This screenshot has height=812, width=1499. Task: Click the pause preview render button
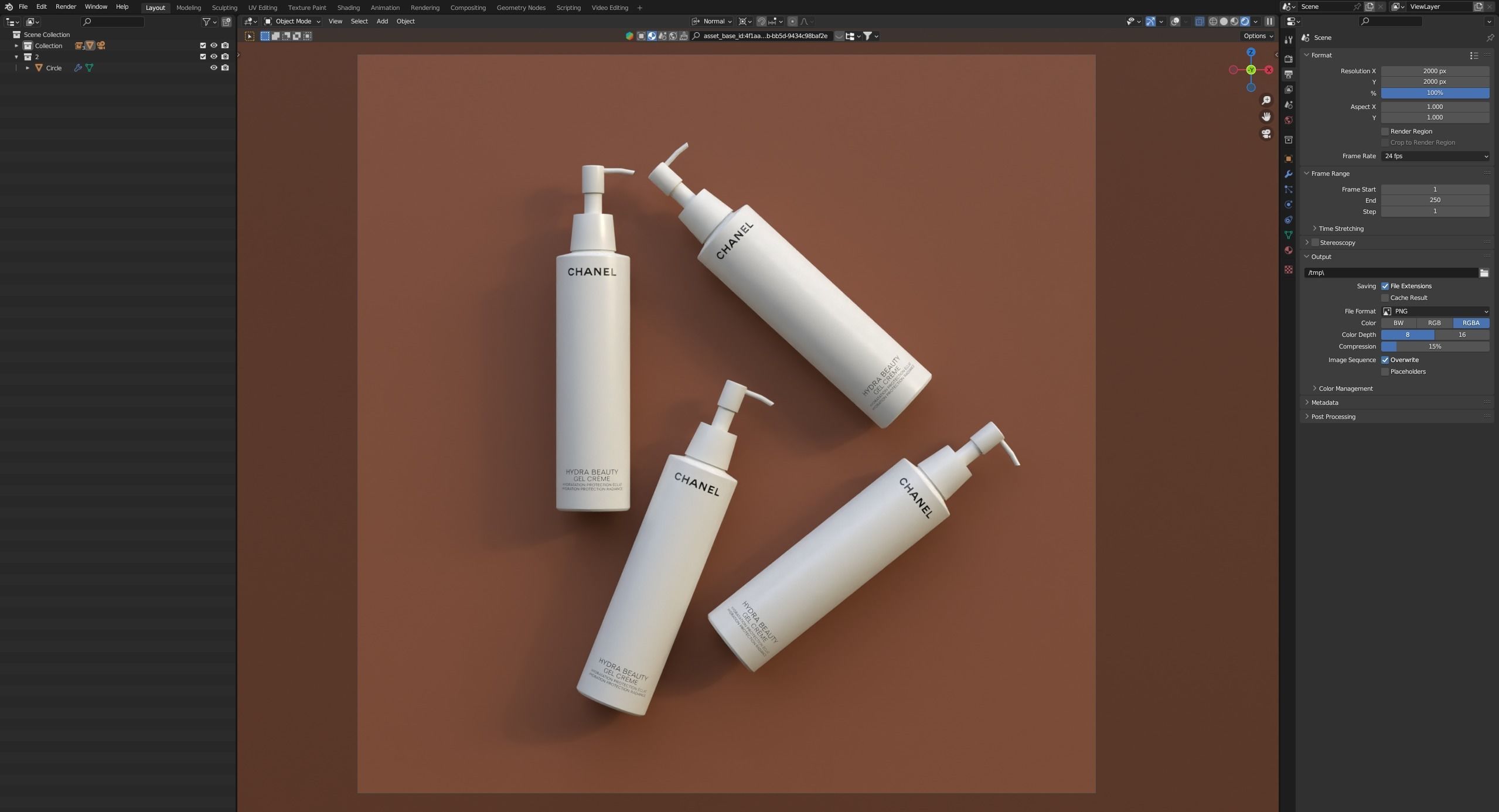pyautogui.click(x=1269, y=22)
